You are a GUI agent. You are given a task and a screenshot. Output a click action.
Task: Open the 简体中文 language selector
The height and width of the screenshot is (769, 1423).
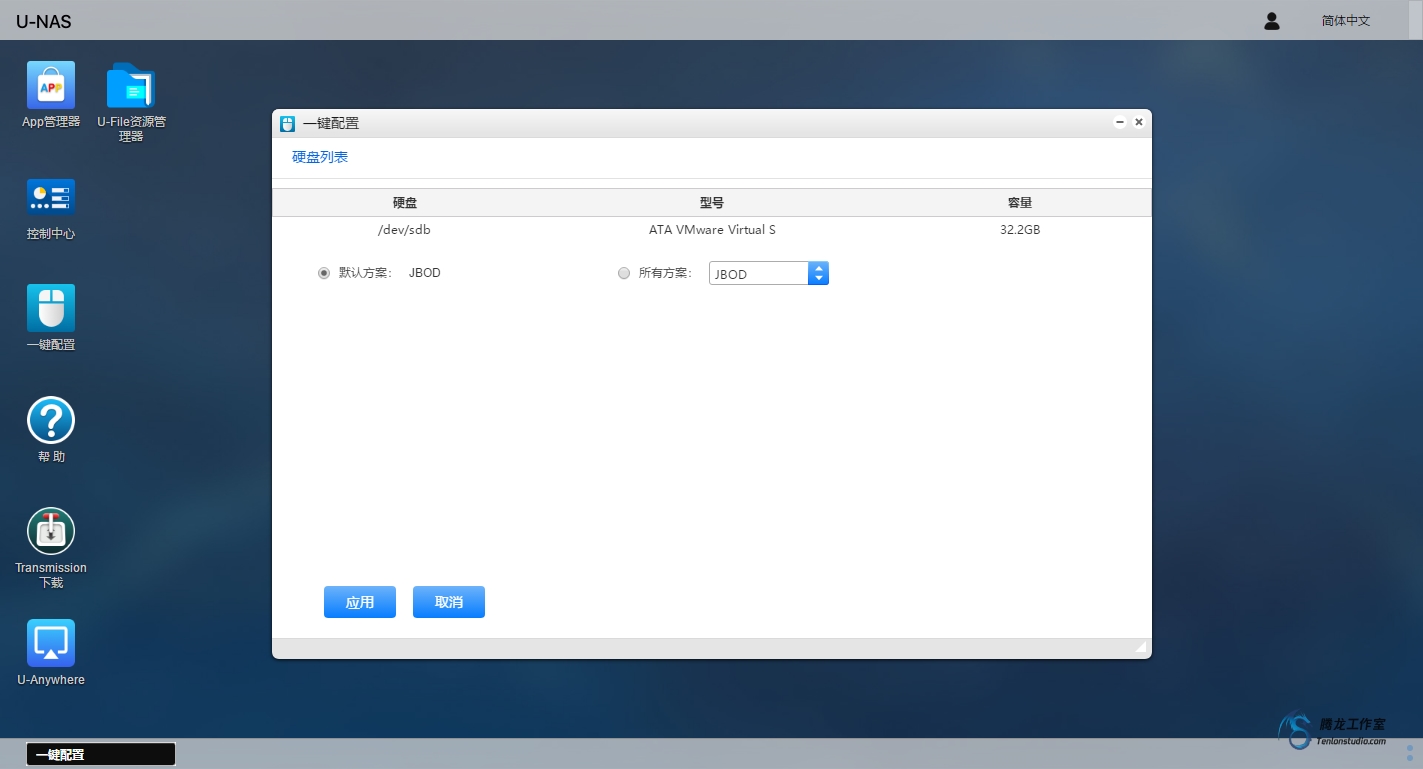(1345, 21)
